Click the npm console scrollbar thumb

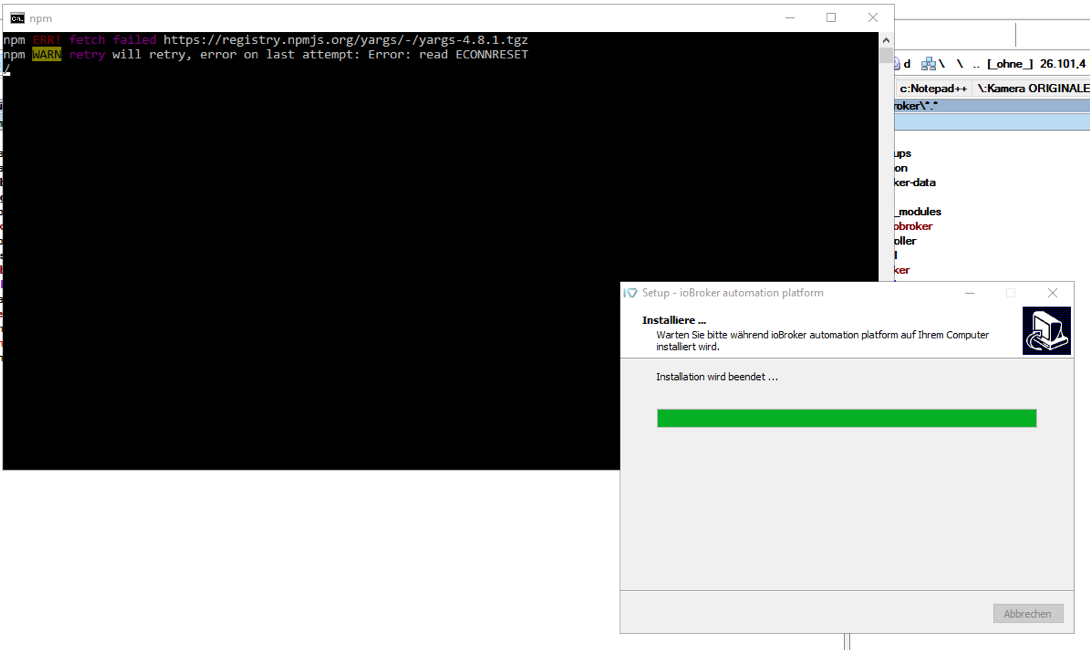pos(886,55)
